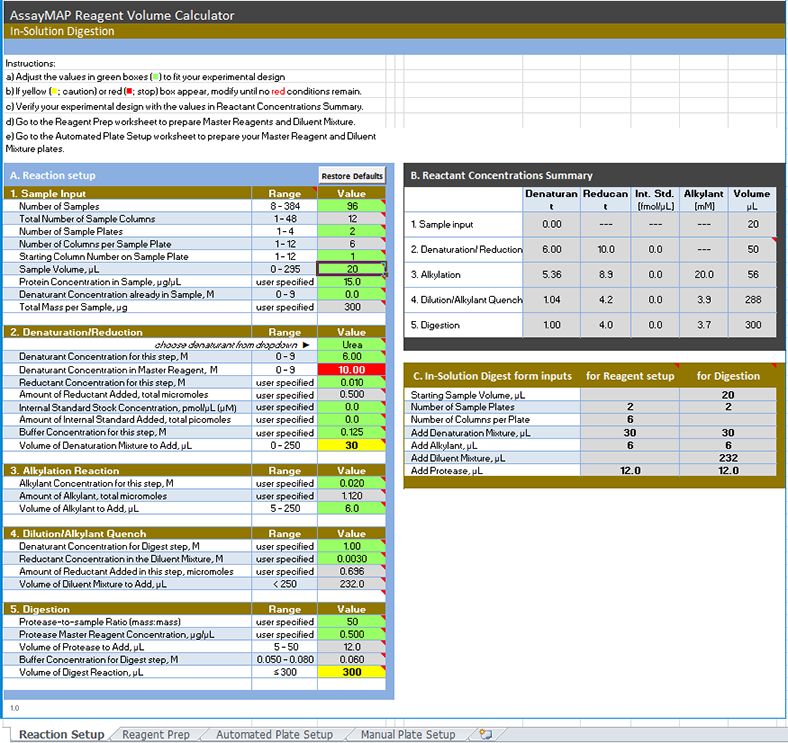Click Sample input Volume 20 in summary

pyautogui.click(x=752, y=224)
